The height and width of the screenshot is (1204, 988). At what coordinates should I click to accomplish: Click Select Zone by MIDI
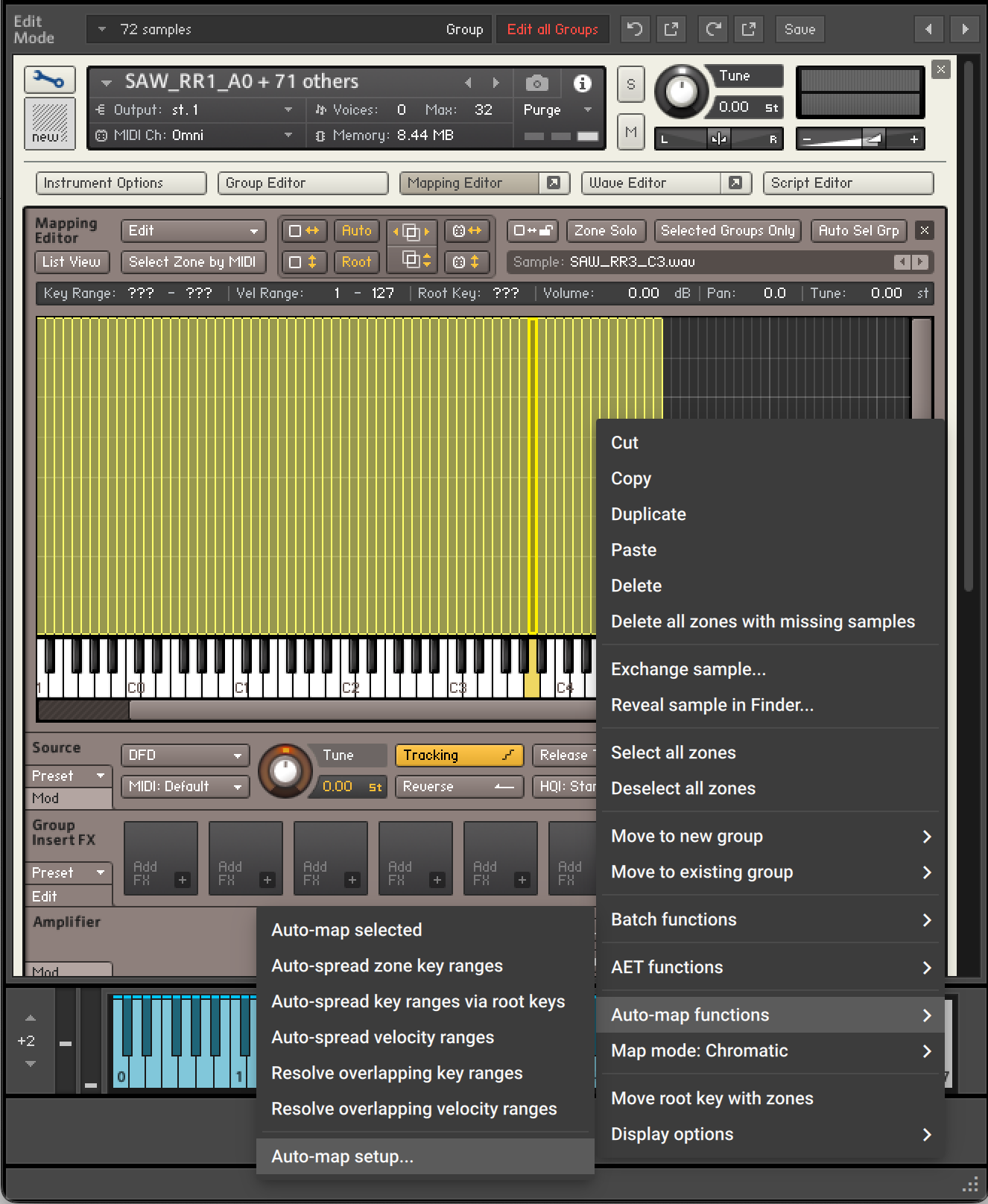[192, 262]
